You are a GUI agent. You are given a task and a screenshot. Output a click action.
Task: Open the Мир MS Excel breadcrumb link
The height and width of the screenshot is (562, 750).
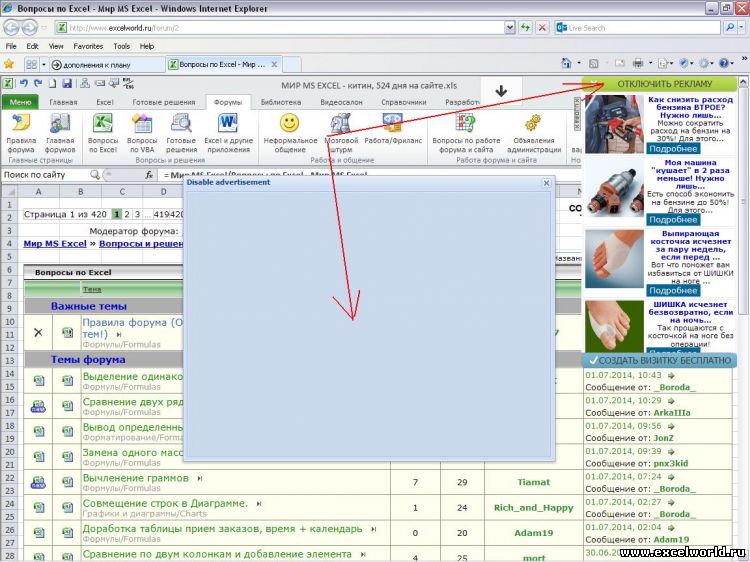[x=55, y=243]
